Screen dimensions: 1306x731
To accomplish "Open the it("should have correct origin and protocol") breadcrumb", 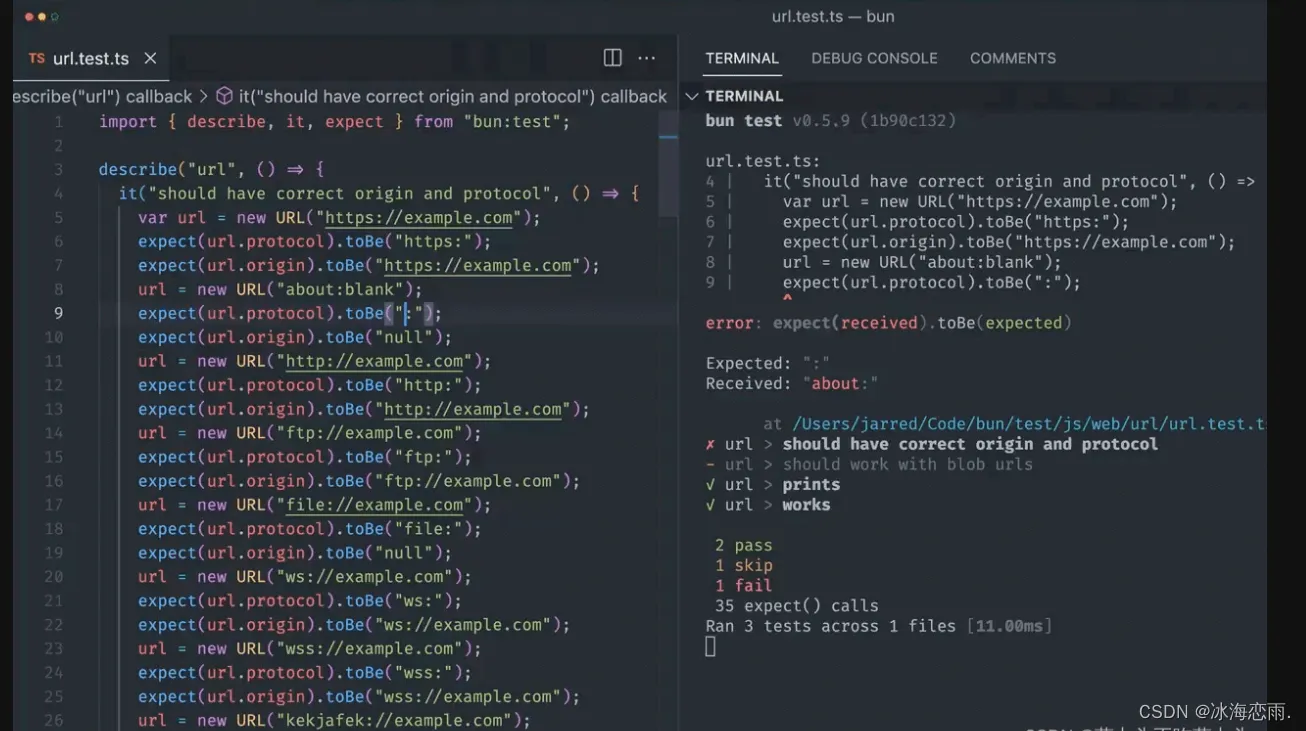I will coord(453,96).
